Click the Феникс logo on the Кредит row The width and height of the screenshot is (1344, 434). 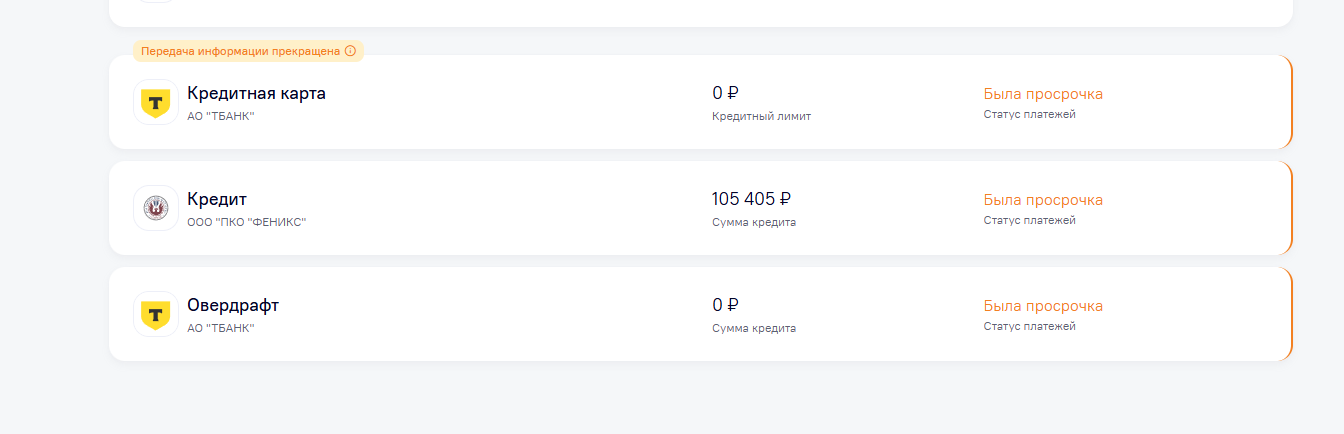click(155, 208)
